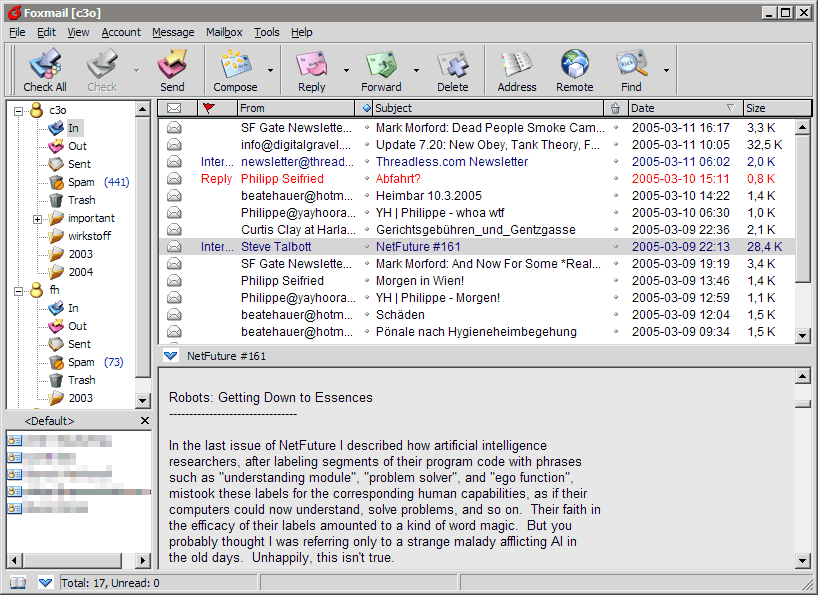Viewport: 818px width, 595px height.
Task: Delete the selected message
Action: click(x=452, y=70)
